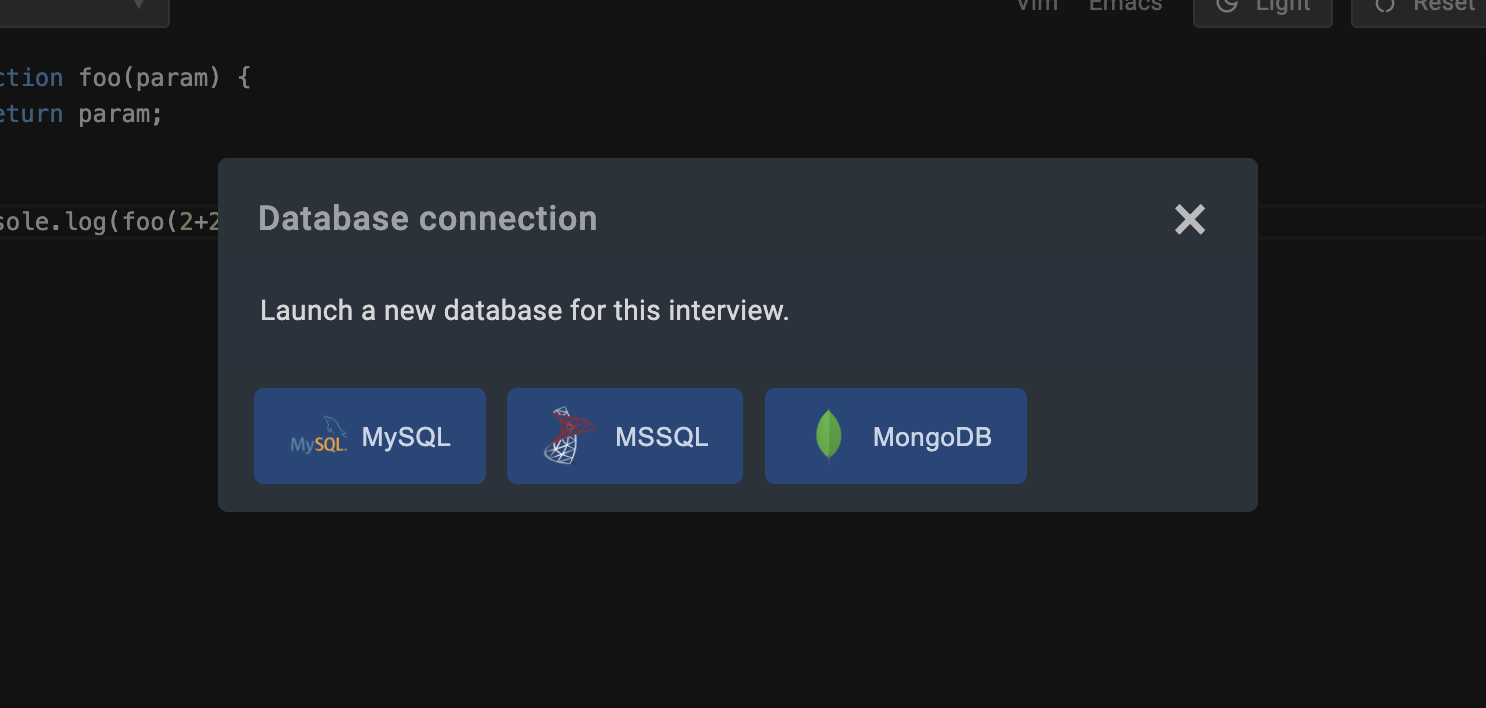
Task: Enable Emacs keybindings mode
Action: [1125, 5]
